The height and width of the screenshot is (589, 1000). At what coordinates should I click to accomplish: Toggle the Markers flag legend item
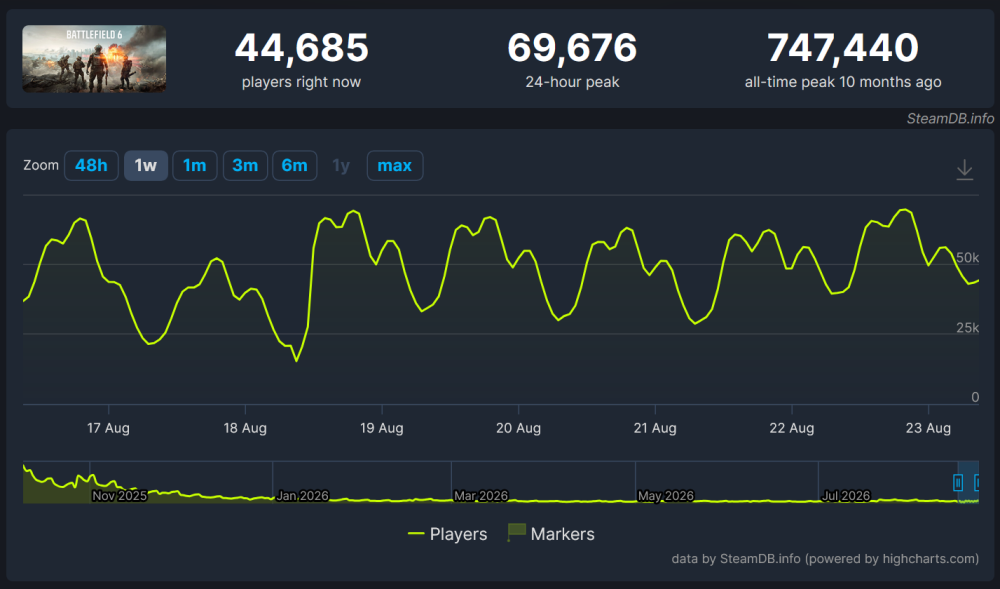pos(551,534)
